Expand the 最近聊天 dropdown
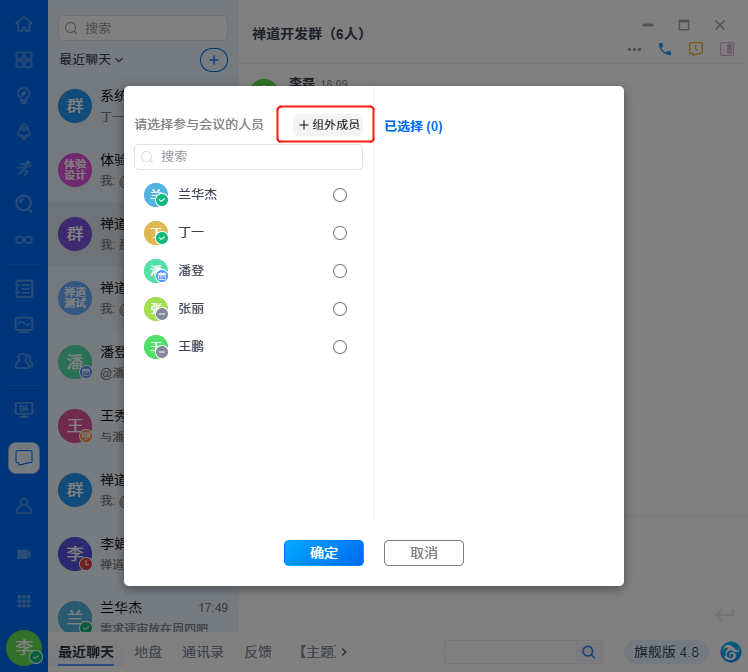748x672 pixels. [x=91, y=60]
